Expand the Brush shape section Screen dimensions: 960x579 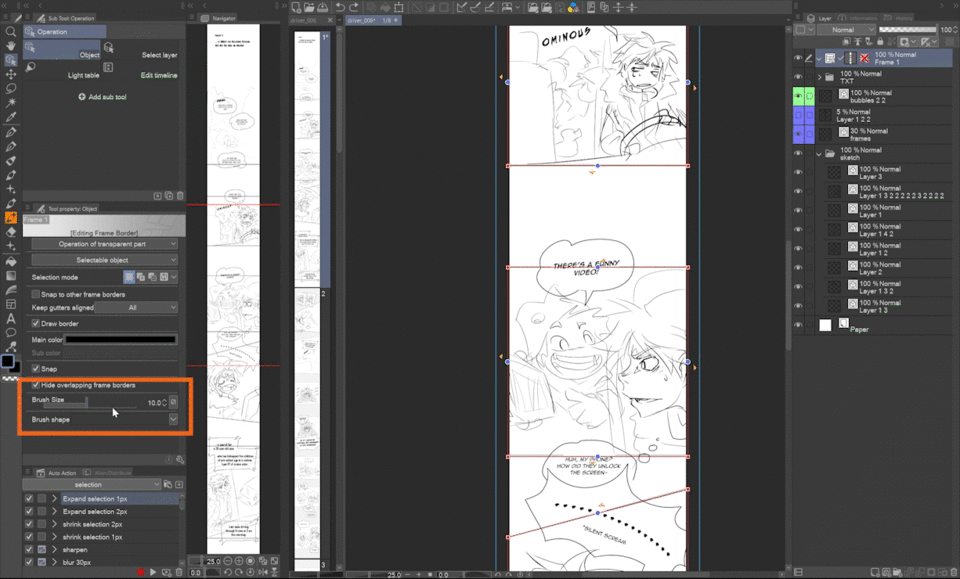click(173, 419)
